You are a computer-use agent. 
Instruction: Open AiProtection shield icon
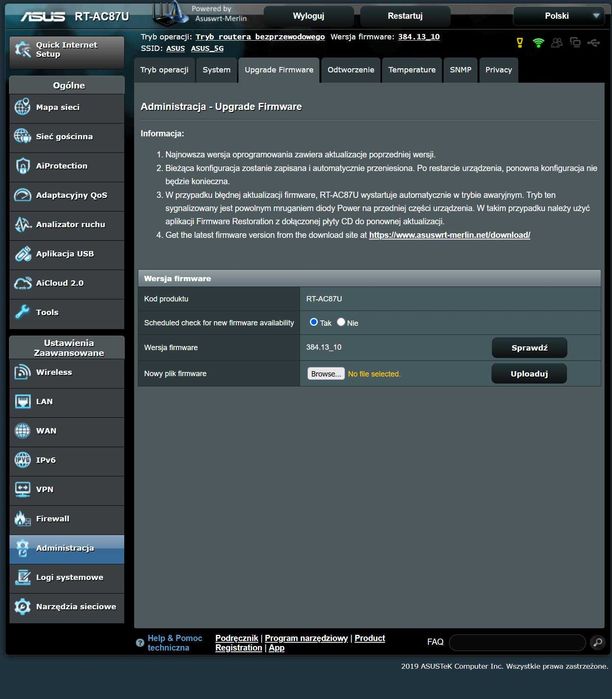pos(22,165)
